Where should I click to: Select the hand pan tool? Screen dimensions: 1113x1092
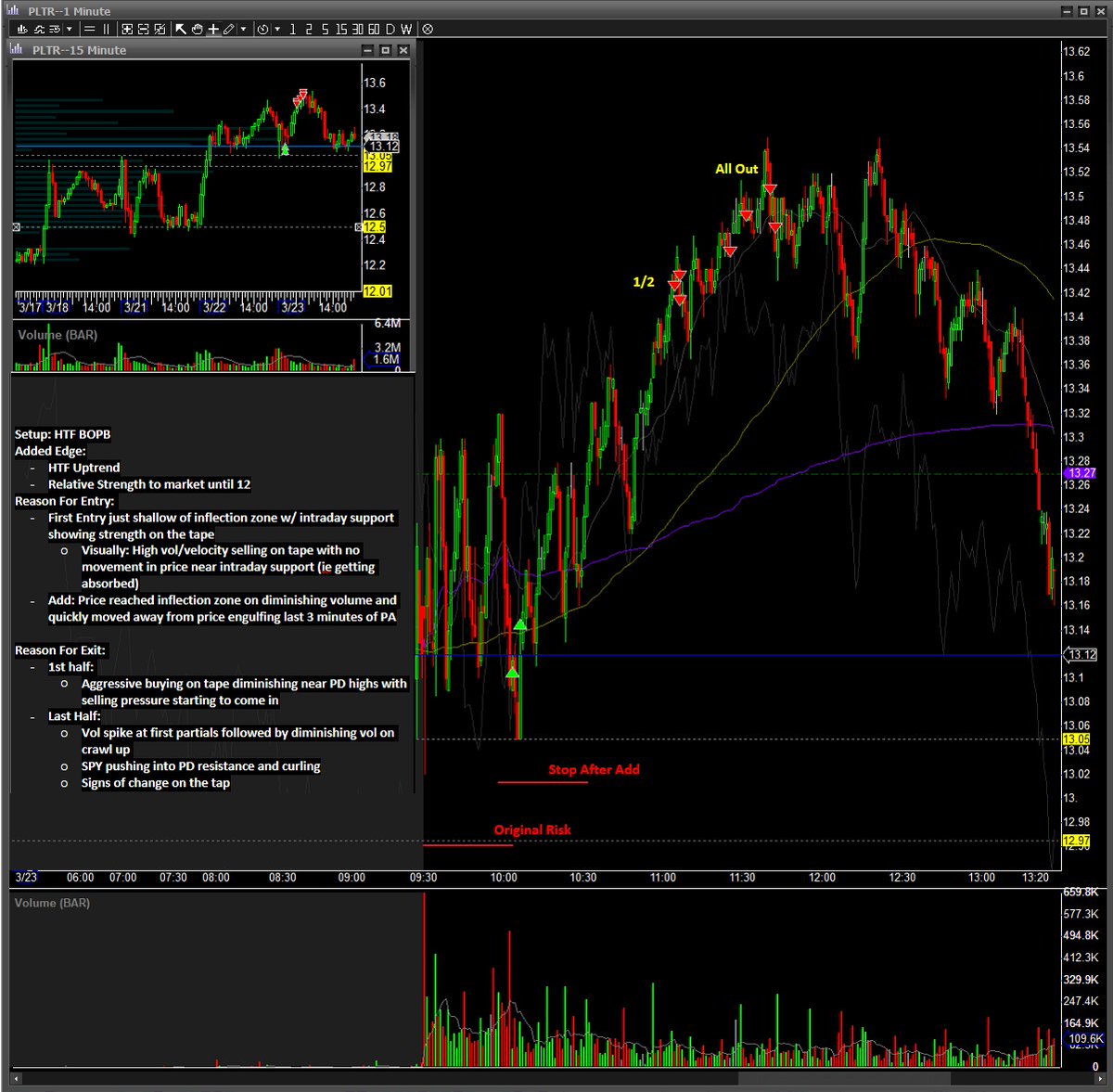(x=198, y=29)
